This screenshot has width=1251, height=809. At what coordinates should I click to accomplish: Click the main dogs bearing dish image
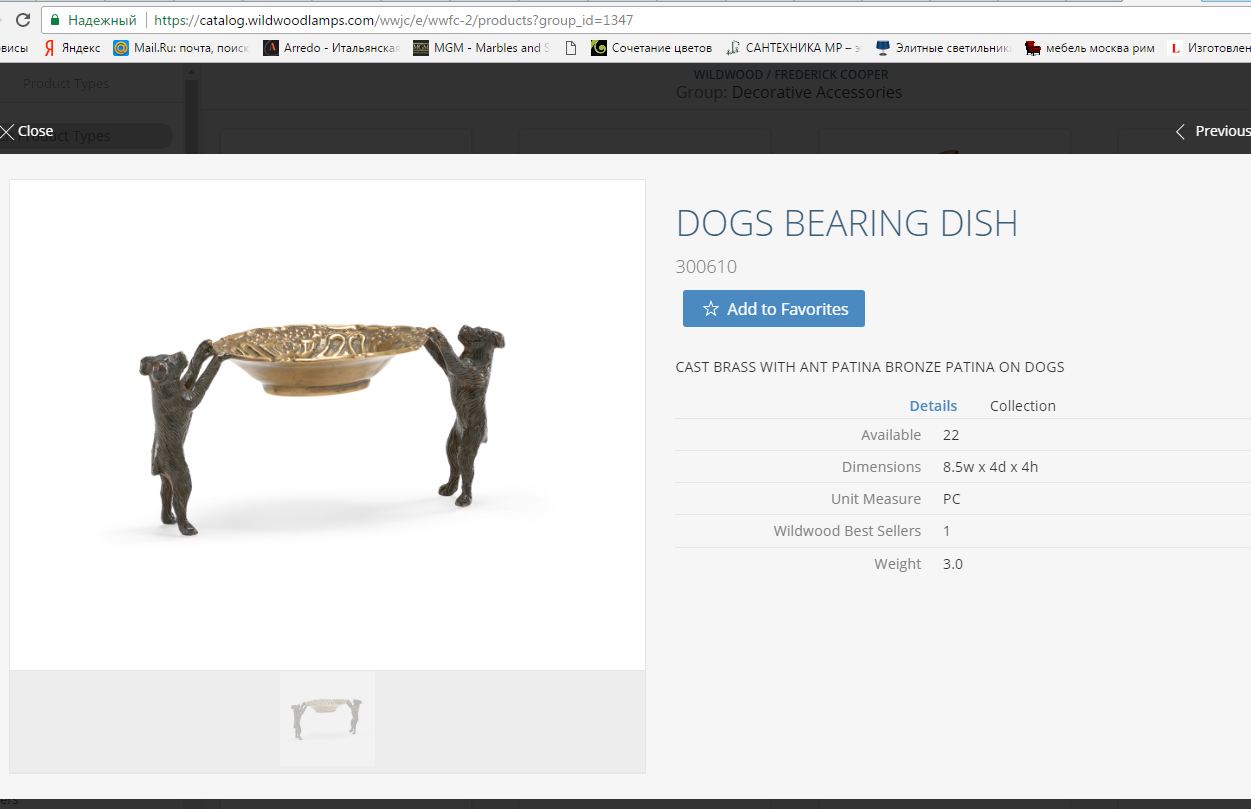pyautogui.click(x=327, y=425)
